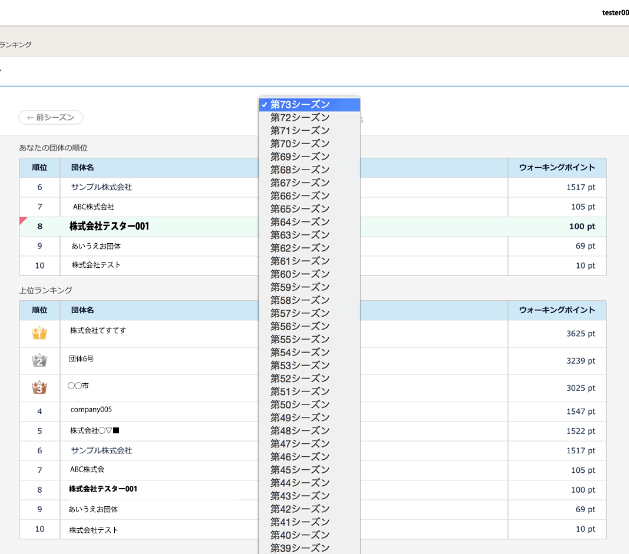Choose 第39シーズン from the season menu
Viewport: 629px width, 554px height.
coord(300,548)
